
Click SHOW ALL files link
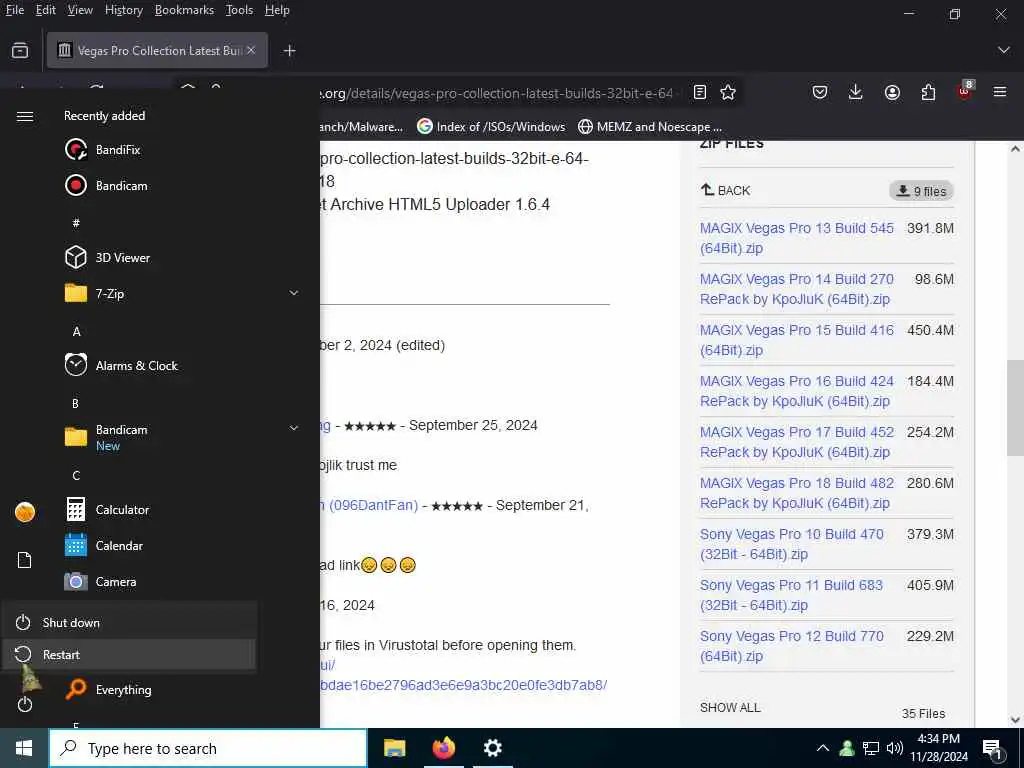[730, 707]
